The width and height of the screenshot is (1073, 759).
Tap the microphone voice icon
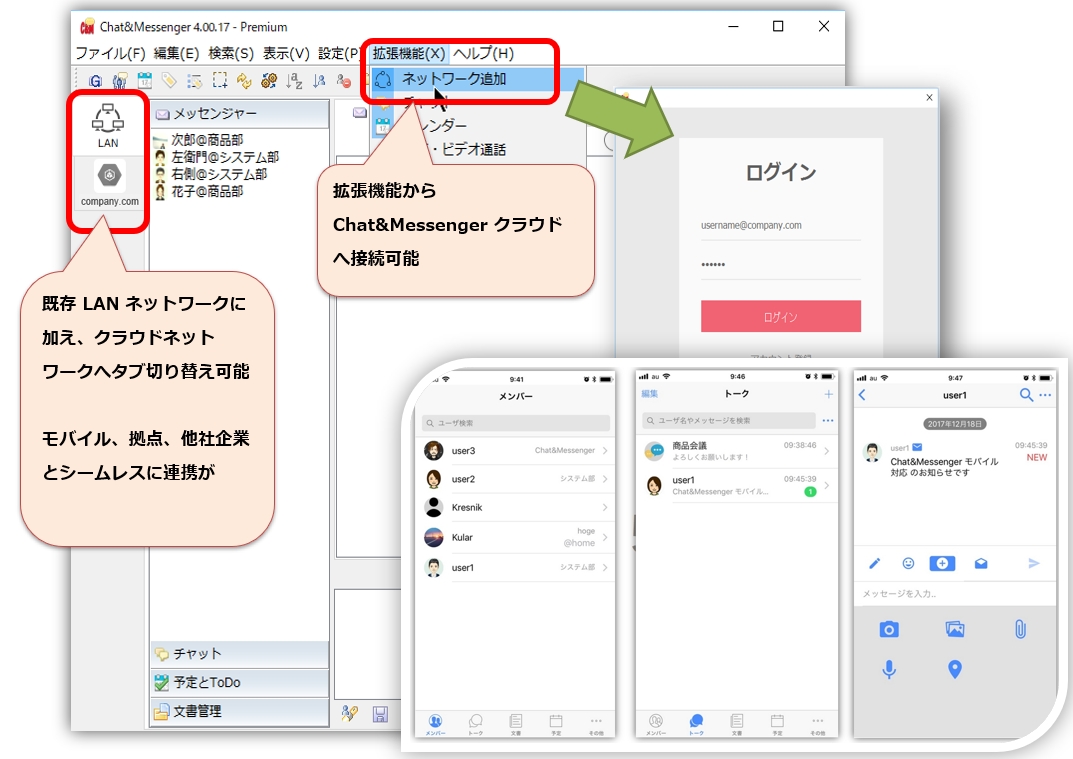point(889,669)
